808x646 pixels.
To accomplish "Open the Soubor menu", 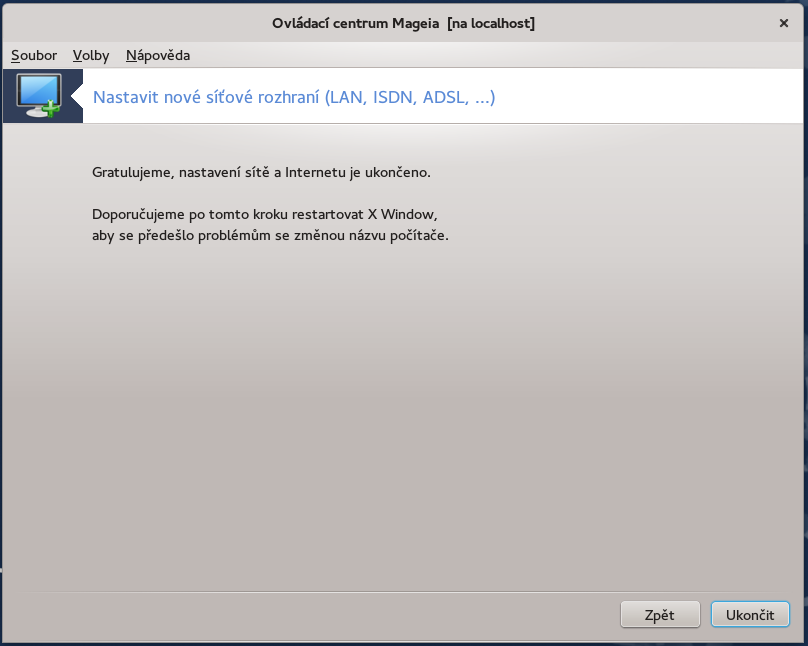I will (34, 55).
